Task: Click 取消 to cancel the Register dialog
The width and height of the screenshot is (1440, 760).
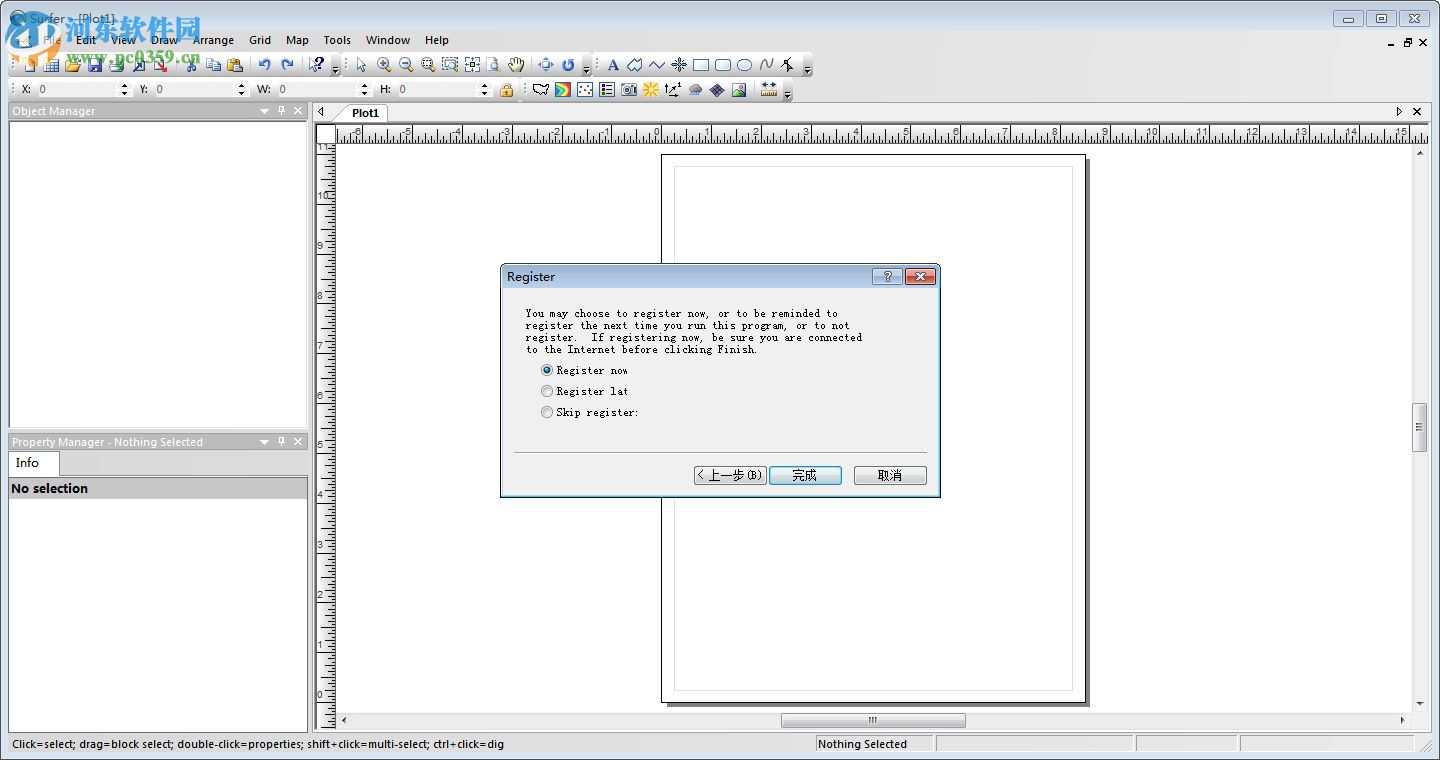Action: pos(890,476)
